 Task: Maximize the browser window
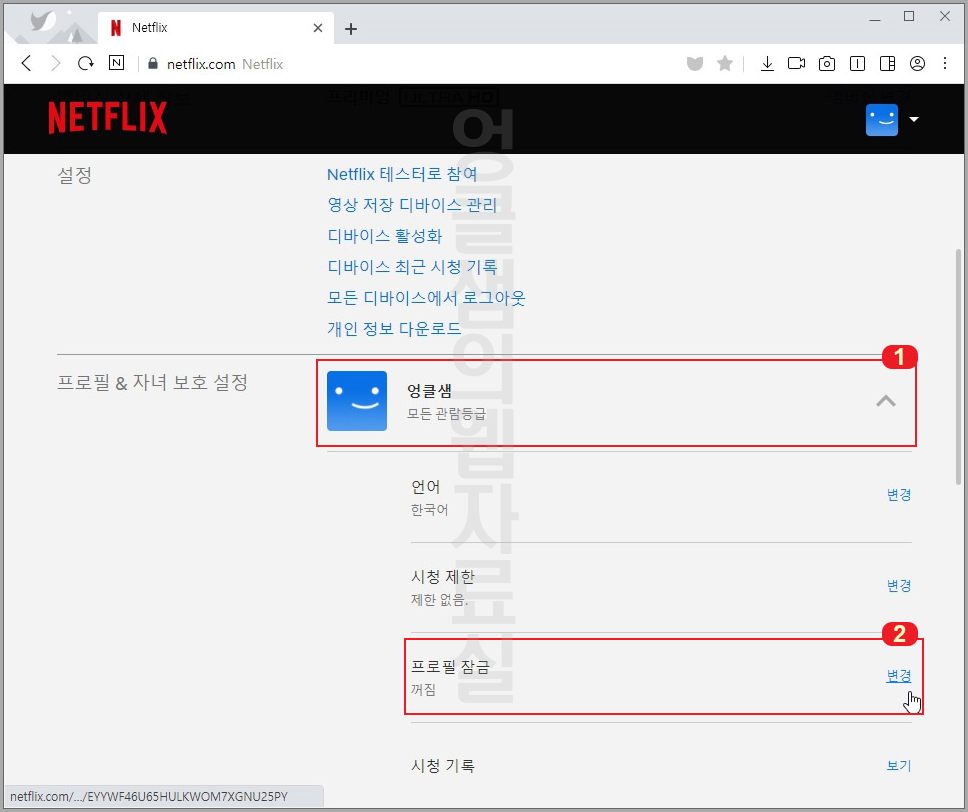click(909, 16)
